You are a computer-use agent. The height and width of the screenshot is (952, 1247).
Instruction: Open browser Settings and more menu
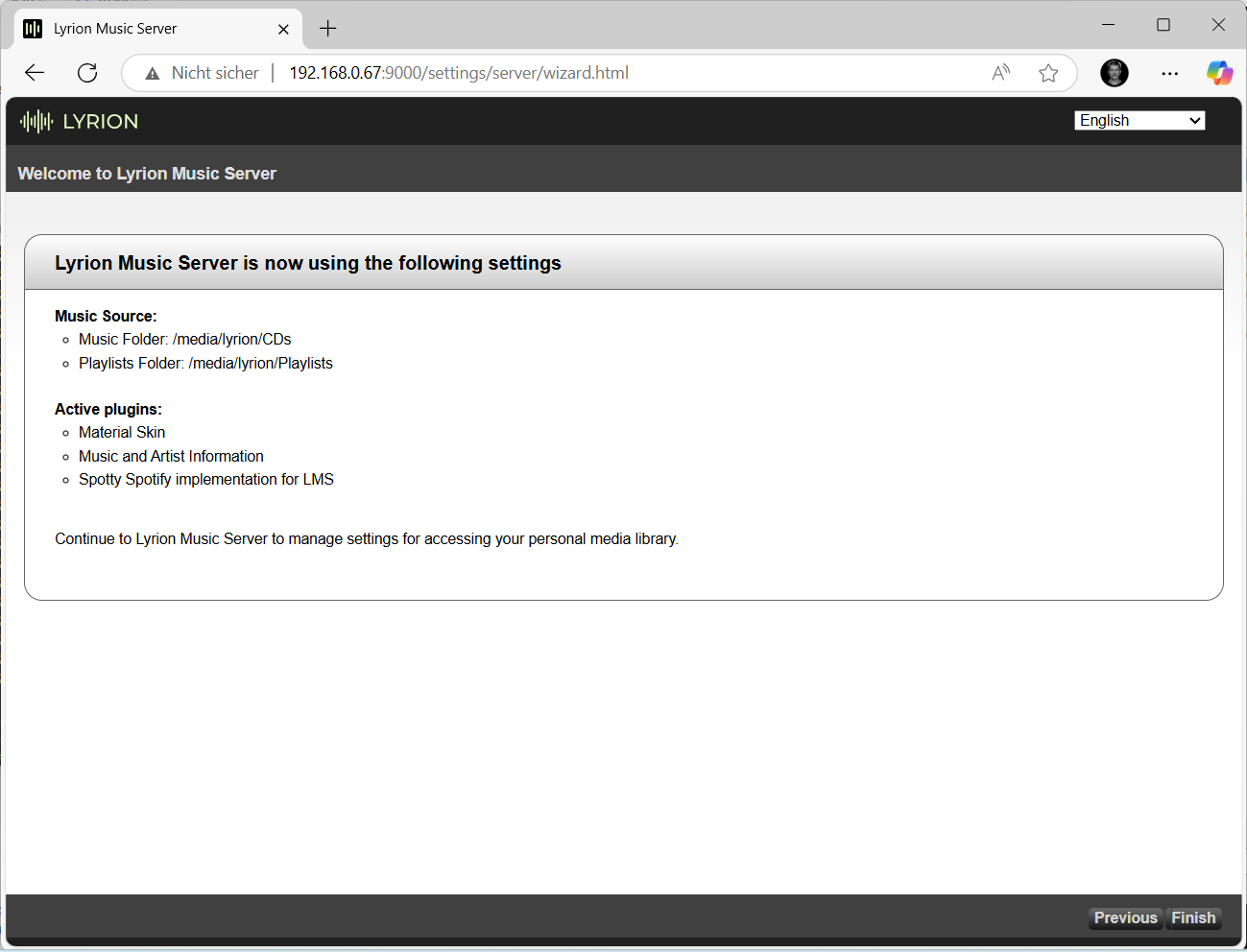pos(1169,73)
